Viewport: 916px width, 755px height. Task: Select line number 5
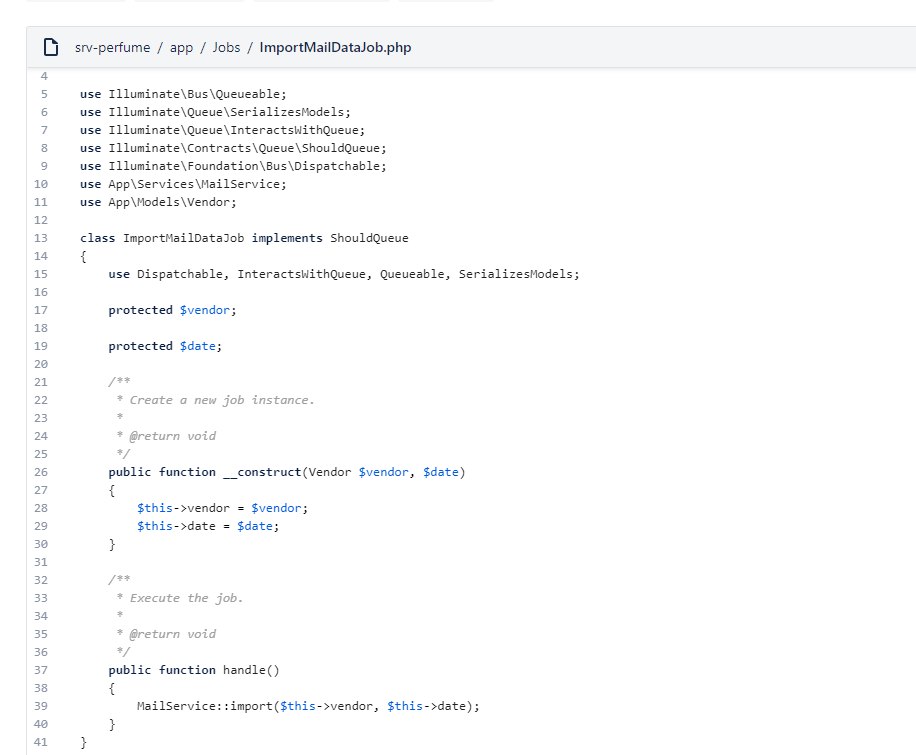point(44,94)
